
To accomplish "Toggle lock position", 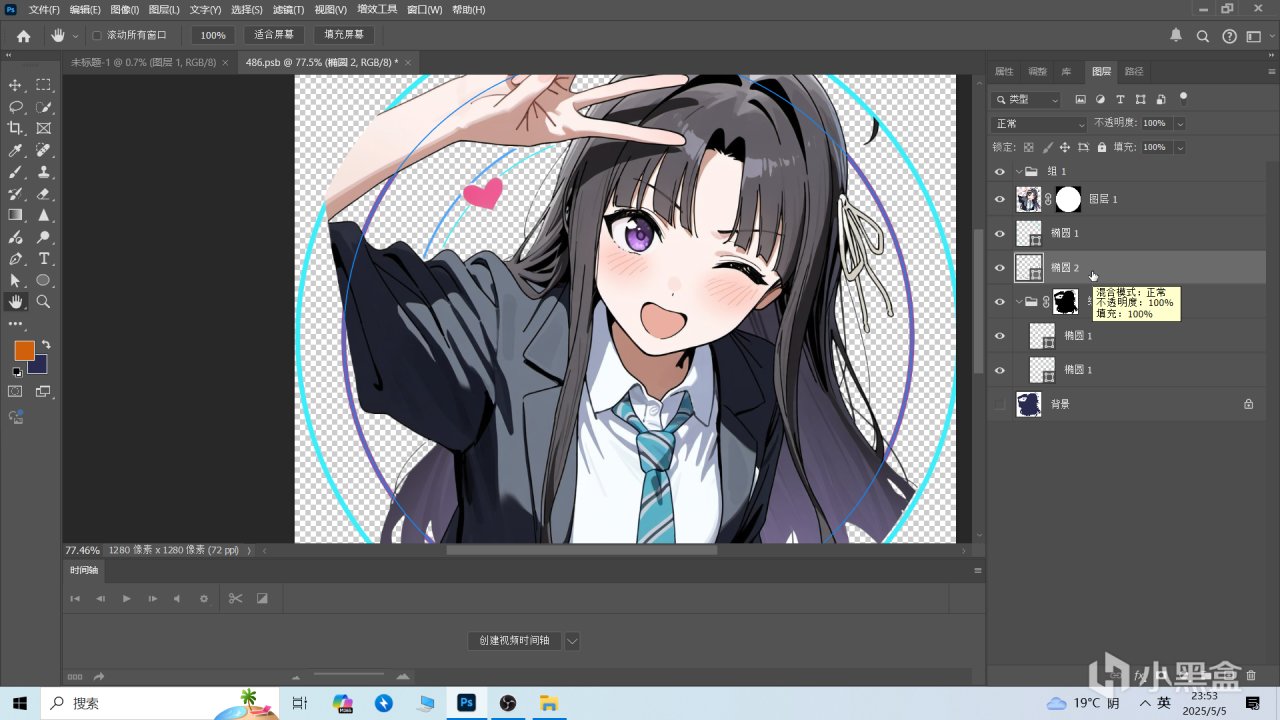I will click(x=1065, y=147).
